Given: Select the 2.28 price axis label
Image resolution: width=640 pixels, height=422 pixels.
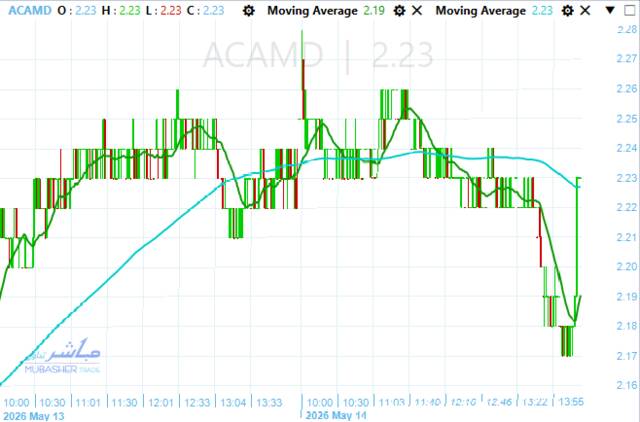Looking at the screenshot, I should coord(627,29).
